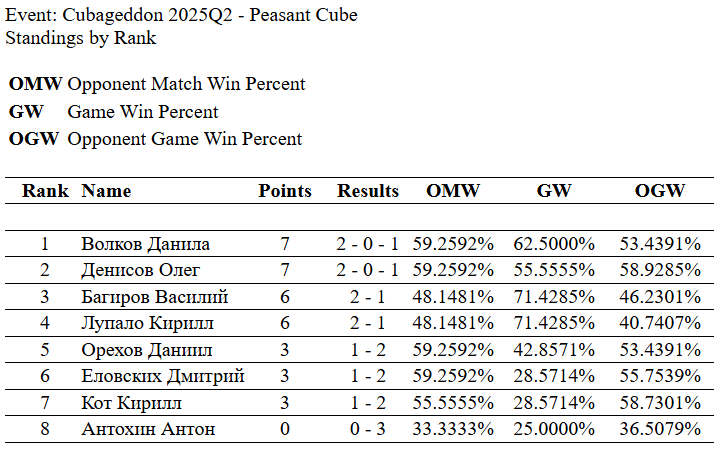Click Еловских Дмитрий in the standings
This screenshot has width=714, height=453.
pos(163,376)
